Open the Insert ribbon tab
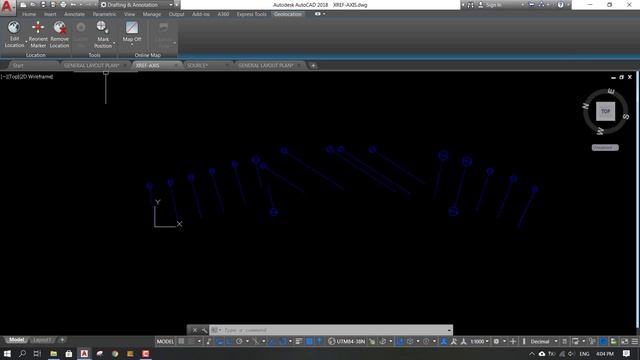Viewport: 640px width, 360px height. point(50,14)
